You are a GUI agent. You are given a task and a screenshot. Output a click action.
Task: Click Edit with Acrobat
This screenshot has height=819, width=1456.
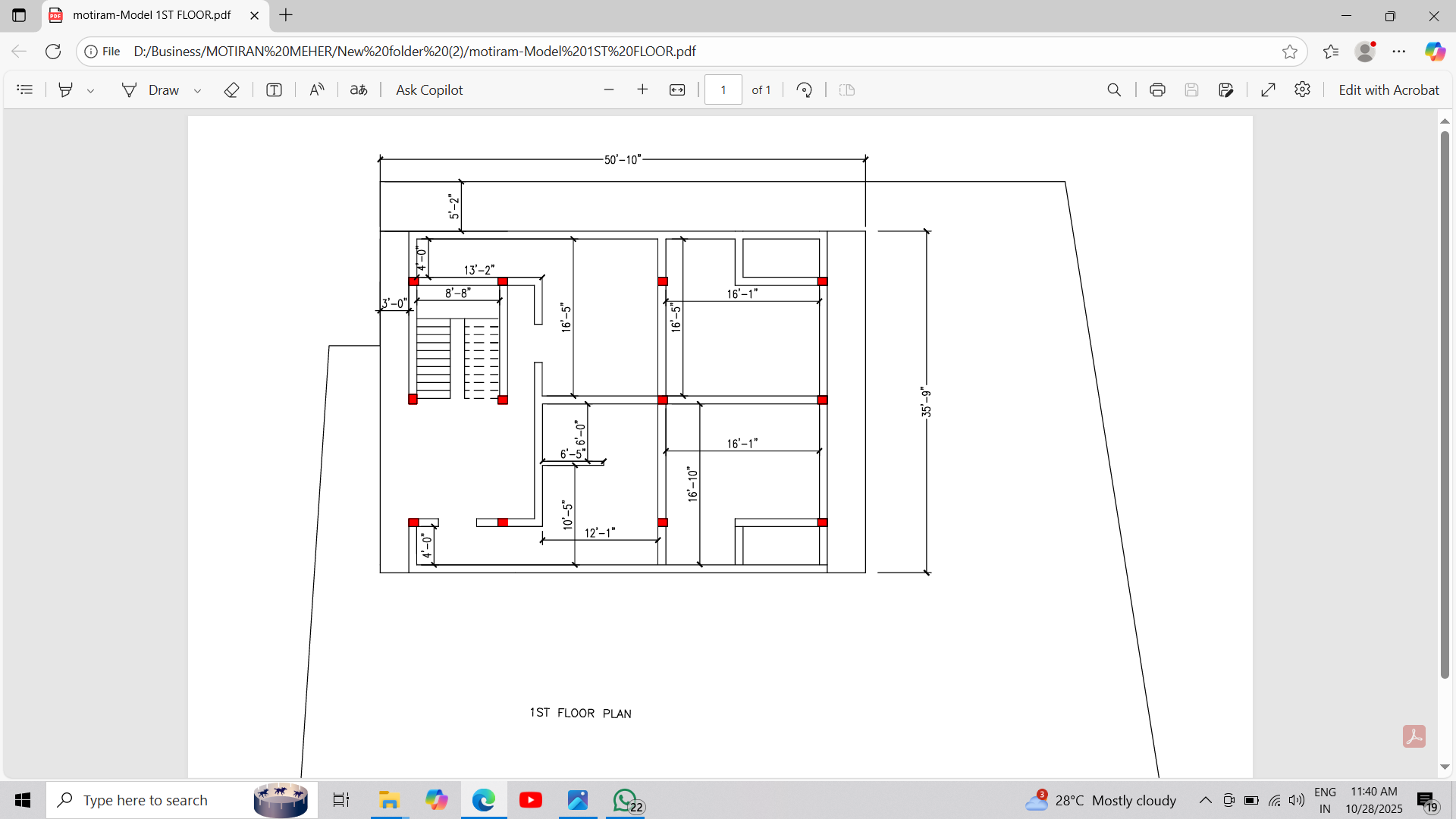click(x=1389, y=90)
